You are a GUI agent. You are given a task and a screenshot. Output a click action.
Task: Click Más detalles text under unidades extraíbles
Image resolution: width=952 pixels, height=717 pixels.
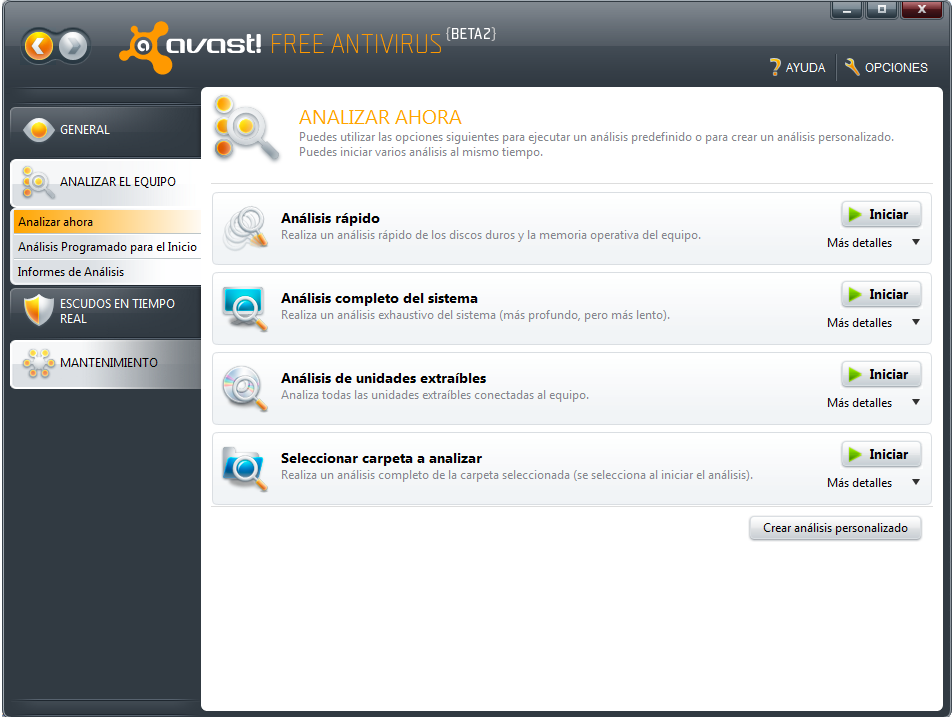coord(859,403)
